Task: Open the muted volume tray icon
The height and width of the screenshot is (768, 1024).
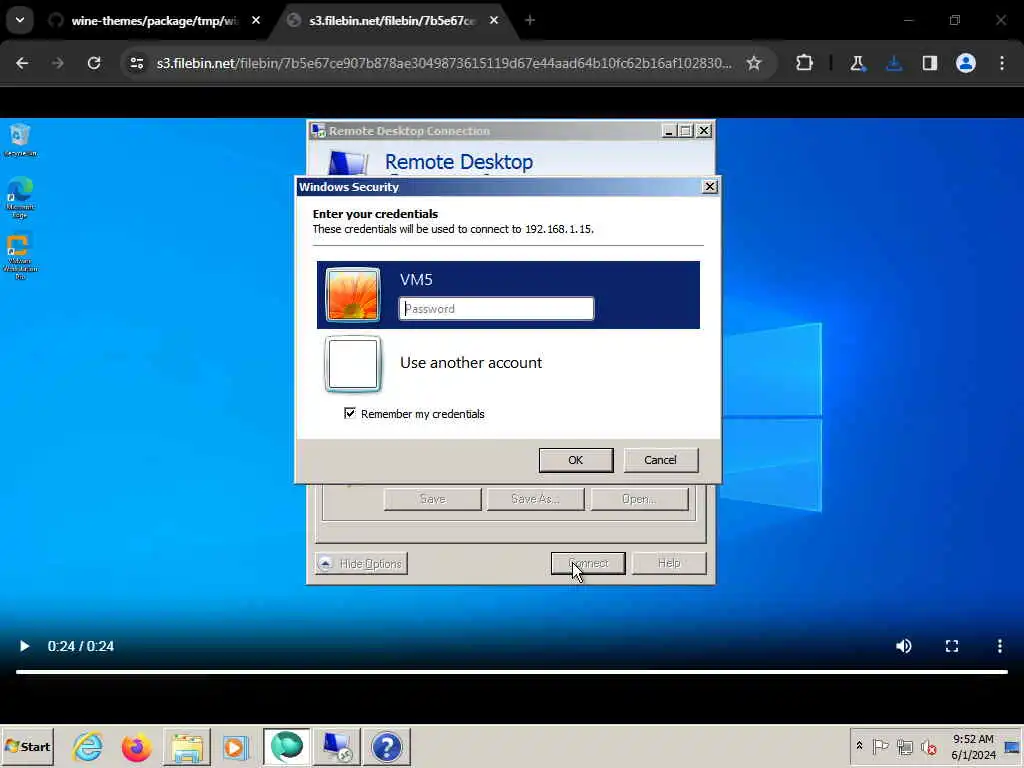Action: point(929,746)
